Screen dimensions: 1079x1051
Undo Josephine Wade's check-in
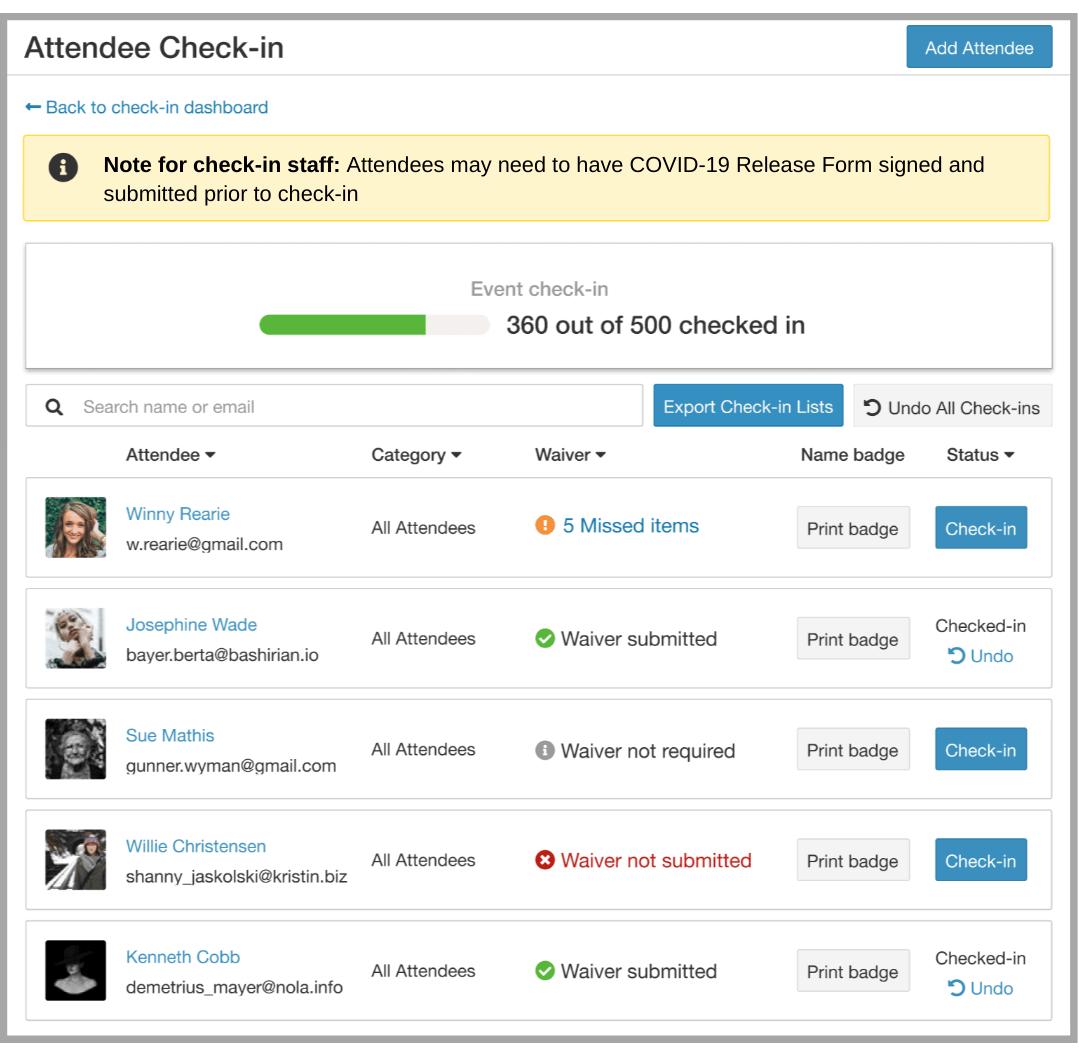(x=981, y=656)
